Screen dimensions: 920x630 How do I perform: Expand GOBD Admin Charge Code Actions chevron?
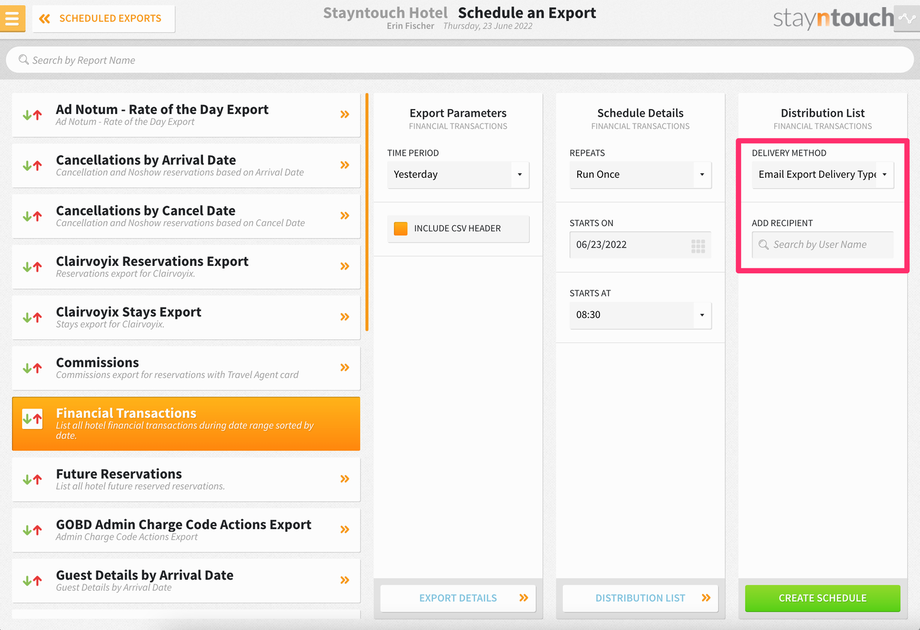345,529
